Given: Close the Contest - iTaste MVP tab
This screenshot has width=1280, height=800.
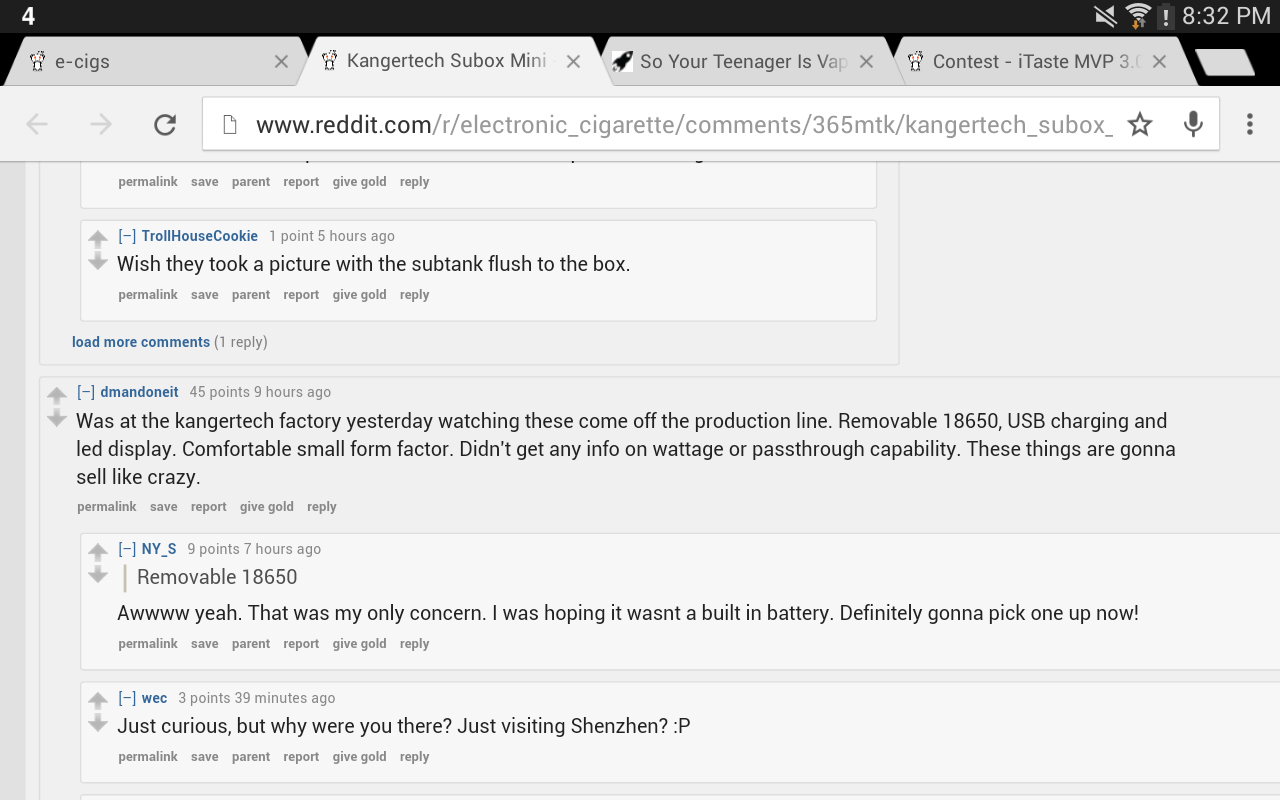Looking at the screenshot, I should tap(1159, 61).
